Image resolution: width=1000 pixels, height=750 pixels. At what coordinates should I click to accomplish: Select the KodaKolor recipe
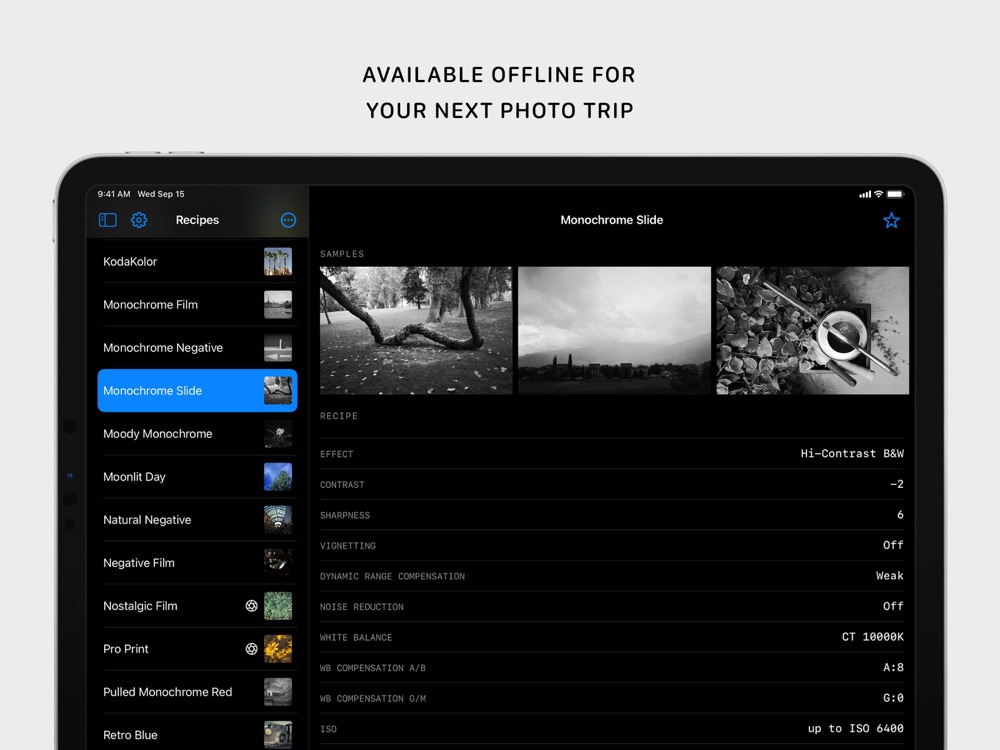point(197,261)
